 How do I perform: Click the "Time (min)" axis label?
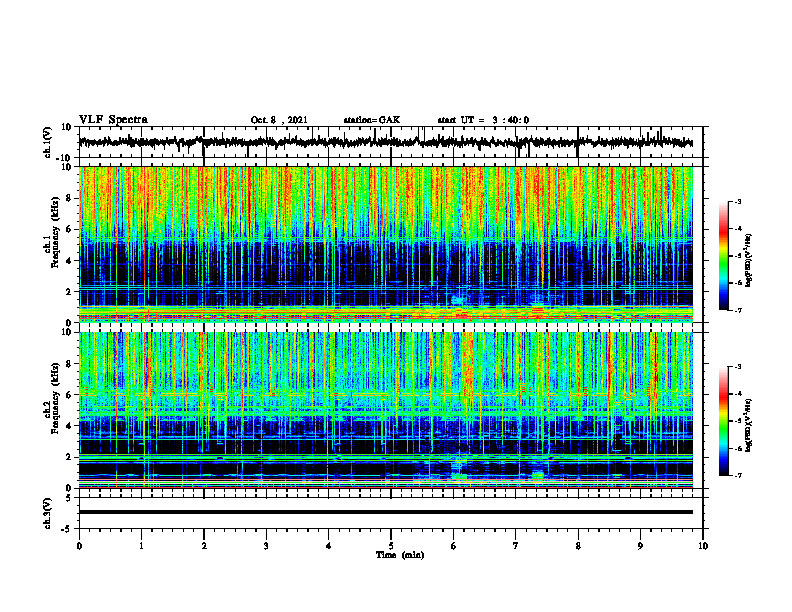pyautogui.click(x=400, y=555)
